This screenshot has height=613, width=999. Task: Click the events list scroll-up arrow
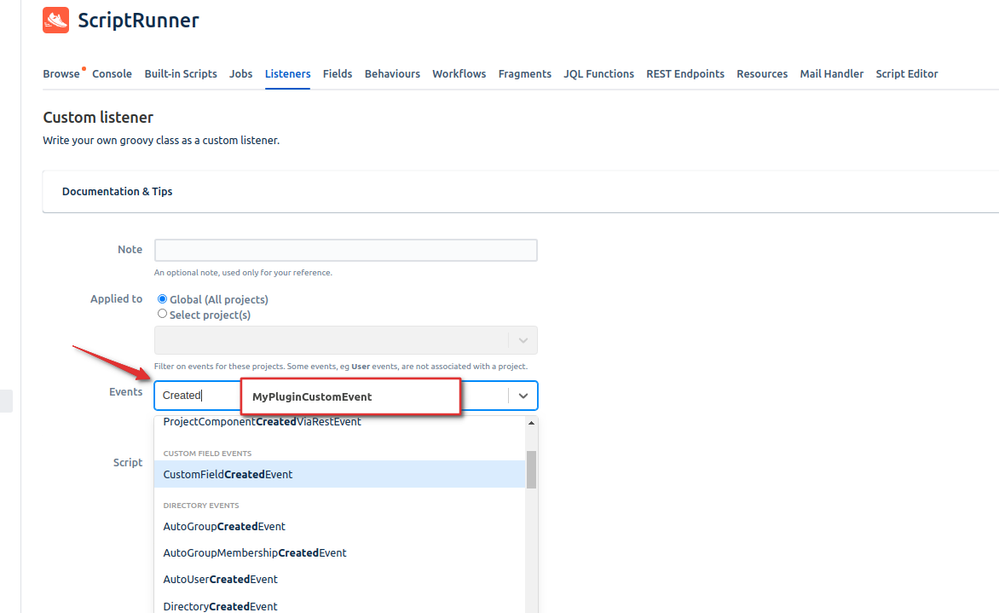point(531,423)
